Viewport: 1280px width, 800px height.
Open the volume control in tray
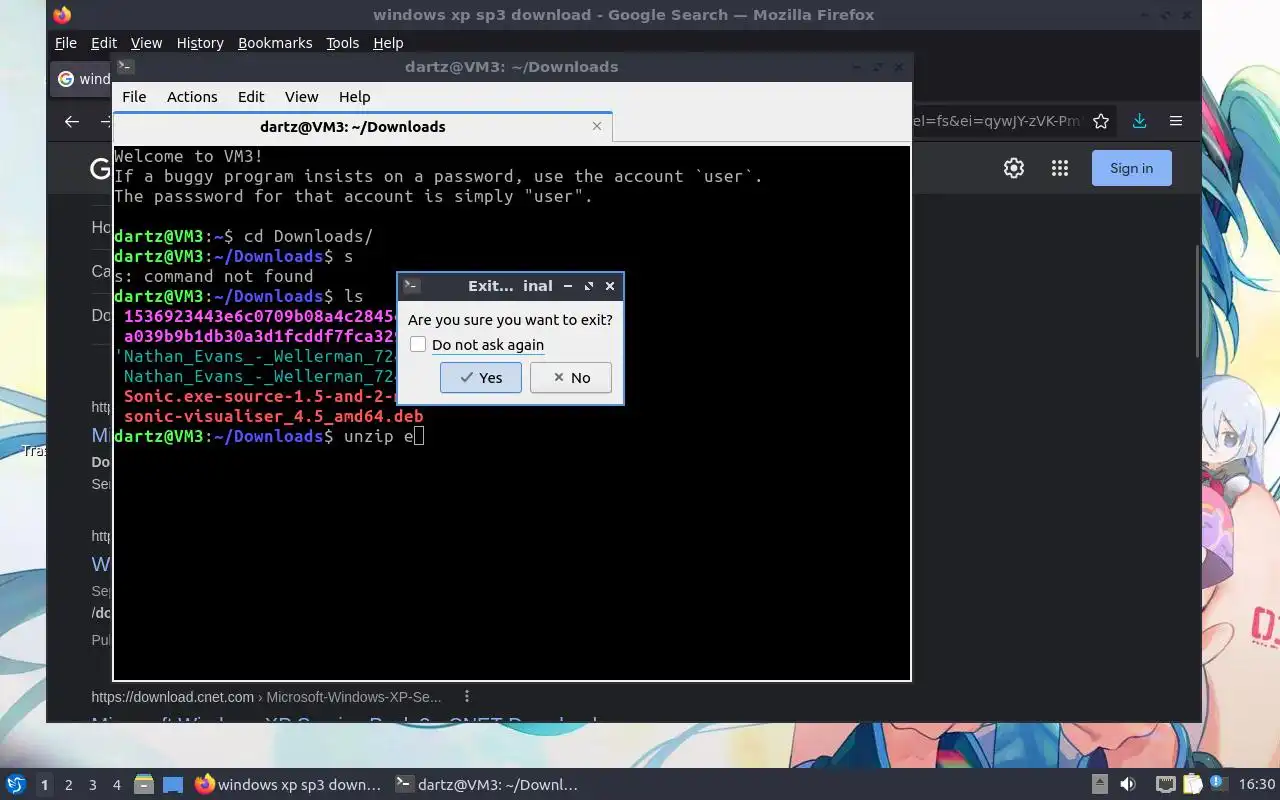click(x=1128, y=785)
